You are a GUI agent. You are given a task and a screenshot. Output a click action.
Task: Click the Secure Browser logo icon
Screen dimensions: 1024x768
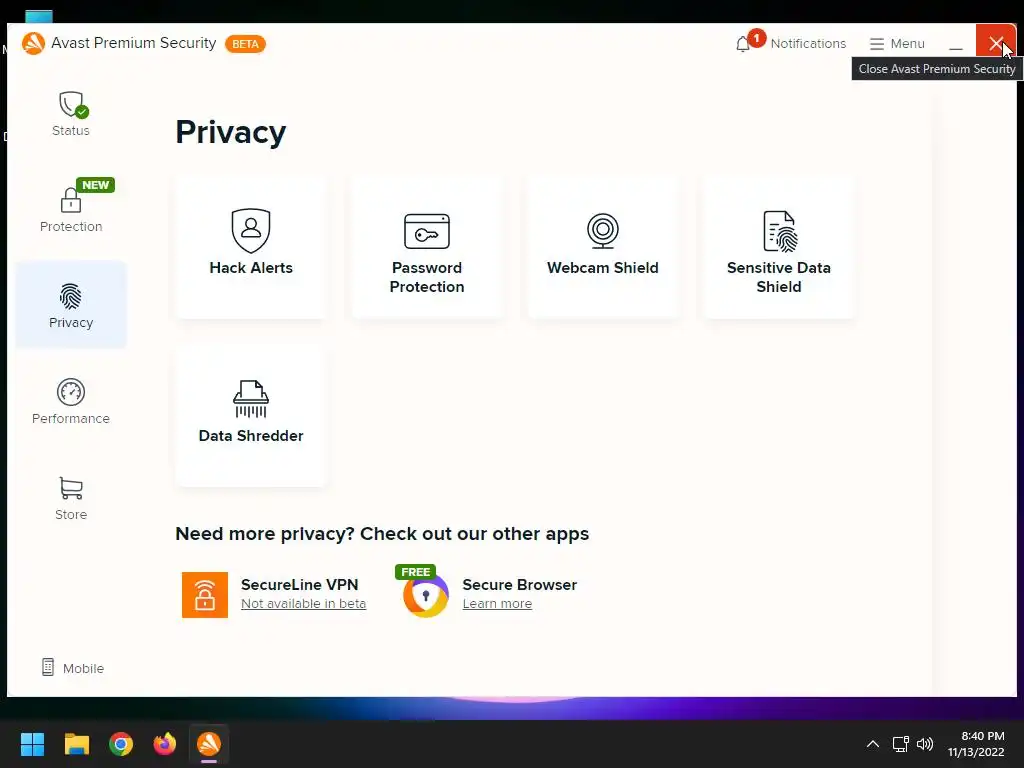tap(425, 595)
